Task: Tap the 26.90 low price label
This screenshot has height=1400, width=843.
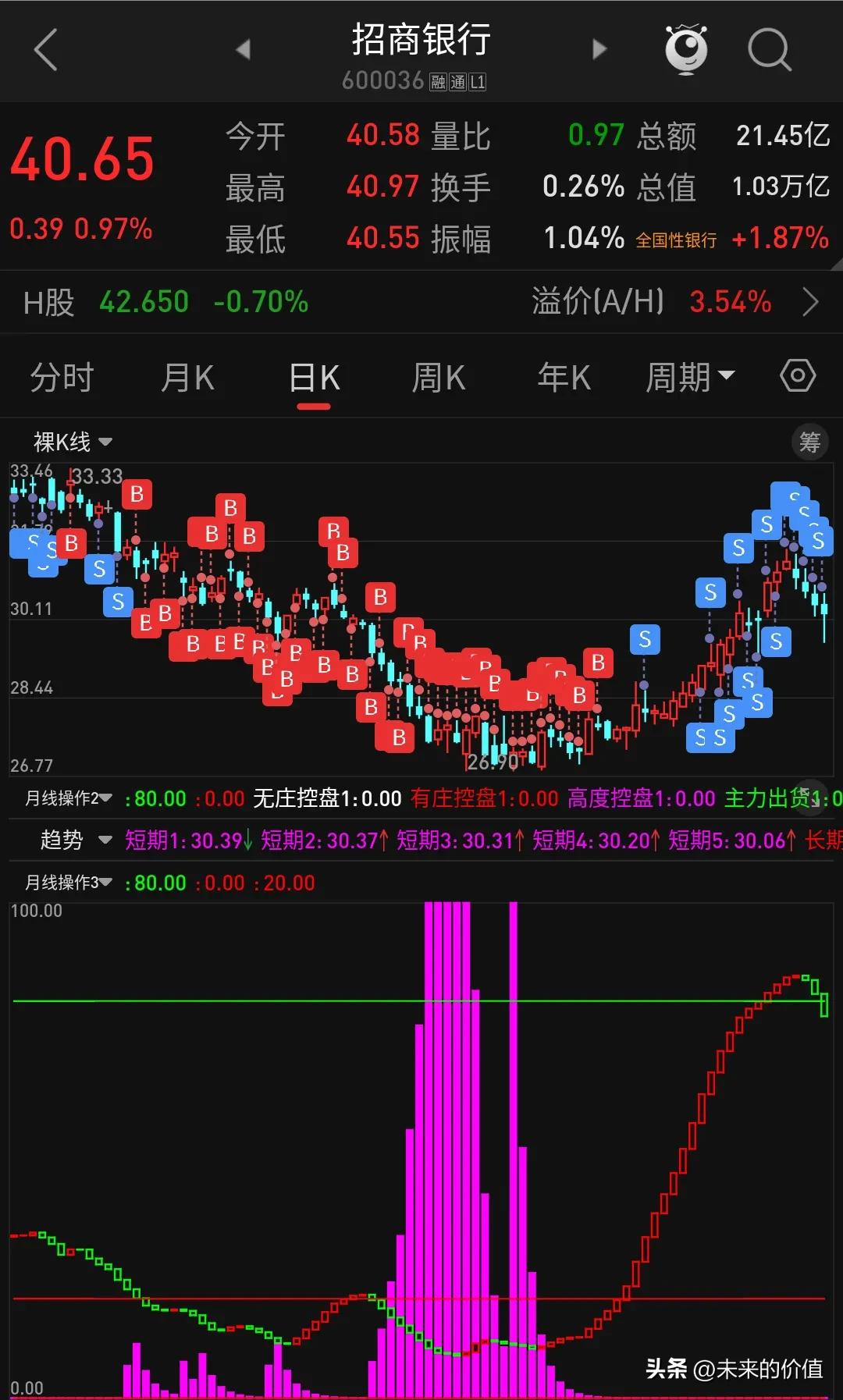Action: 493,762
